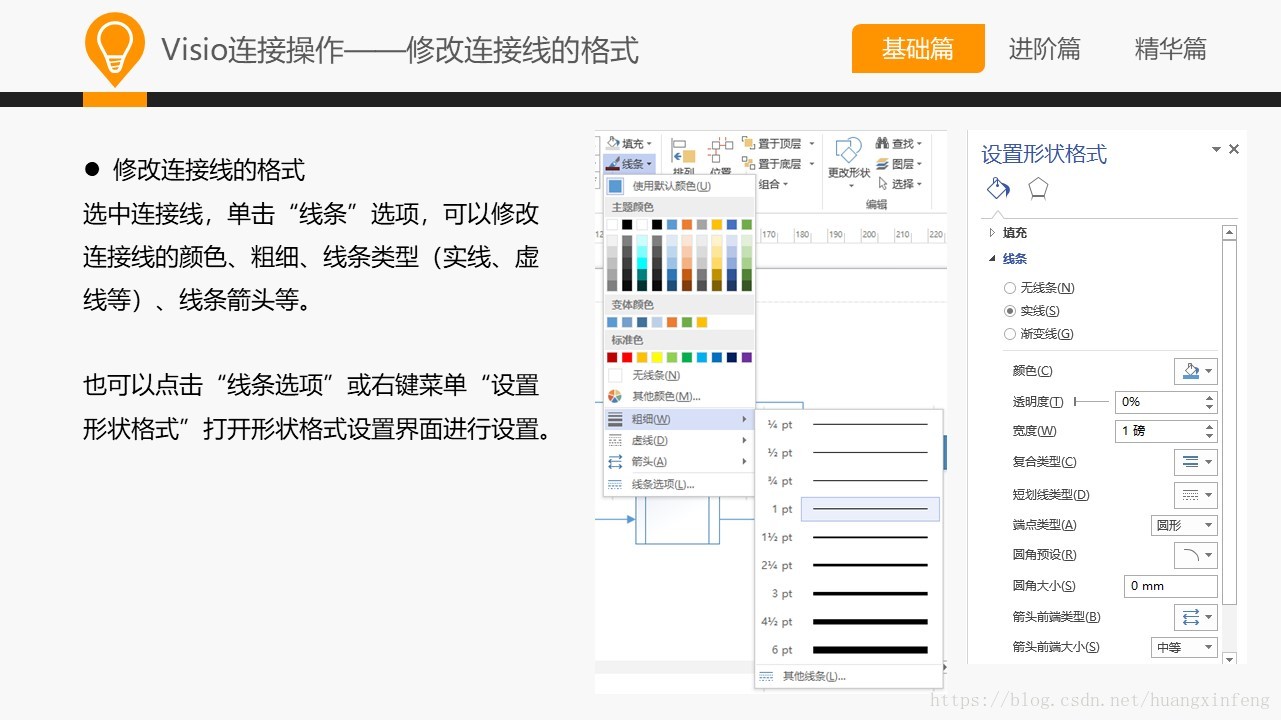Open the 箭头前端类型(B) begin arrow dropdown
This screenshot has width=1281, height=720.
[1196, 617]
